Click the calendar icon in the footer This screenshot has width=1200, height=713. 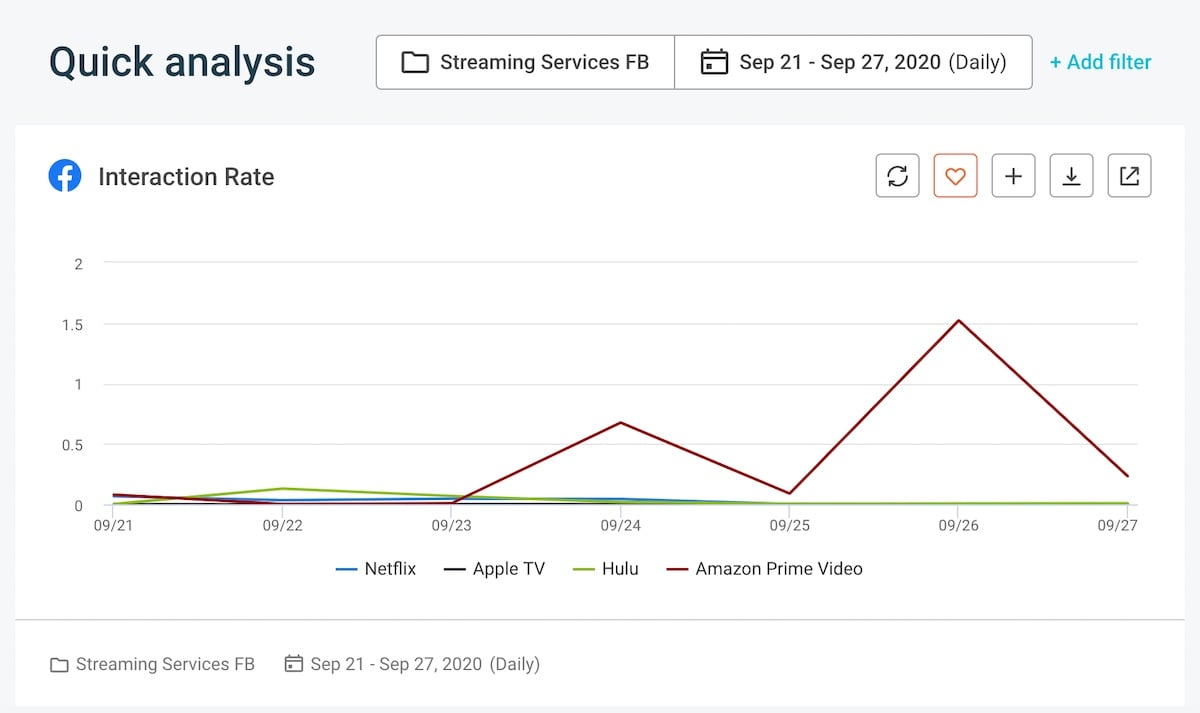[x=294, y=664]
